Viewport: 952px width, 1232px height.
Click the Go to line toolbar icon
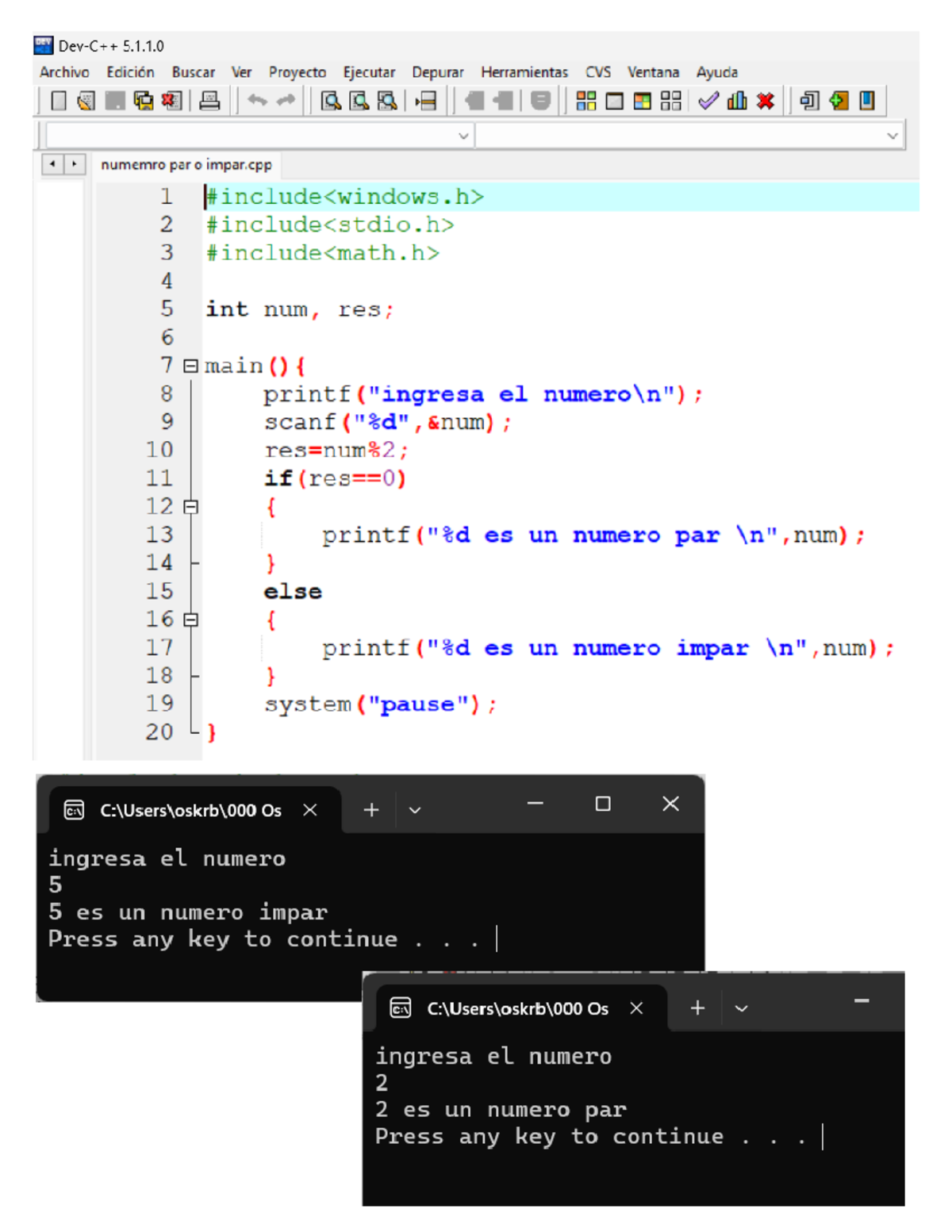(427, 101)
